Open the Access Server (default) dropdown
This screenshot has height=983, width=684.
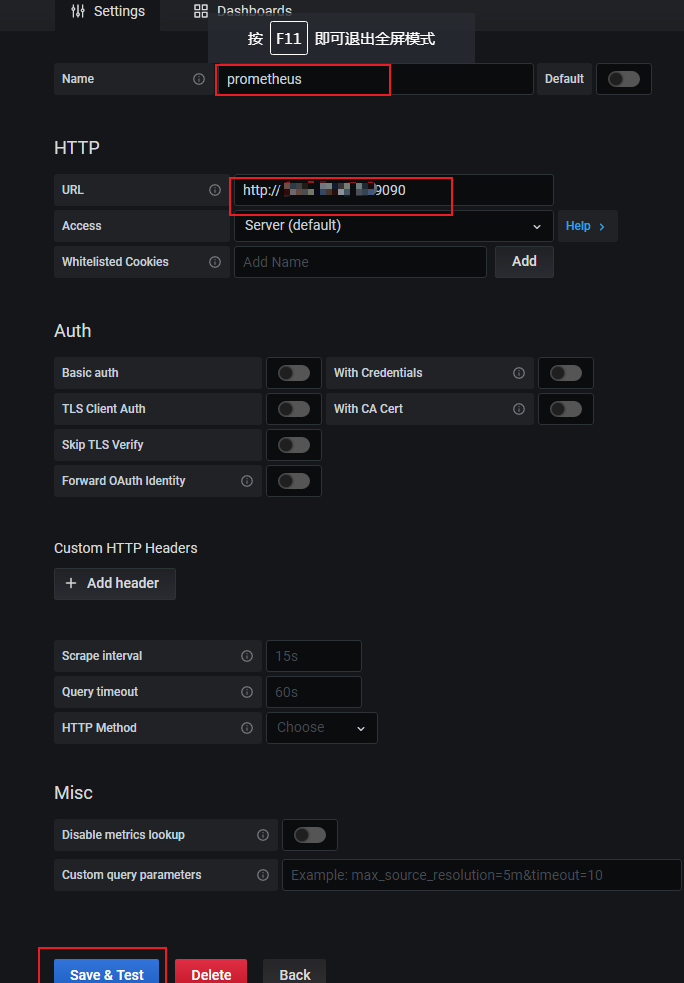(393, 226)
